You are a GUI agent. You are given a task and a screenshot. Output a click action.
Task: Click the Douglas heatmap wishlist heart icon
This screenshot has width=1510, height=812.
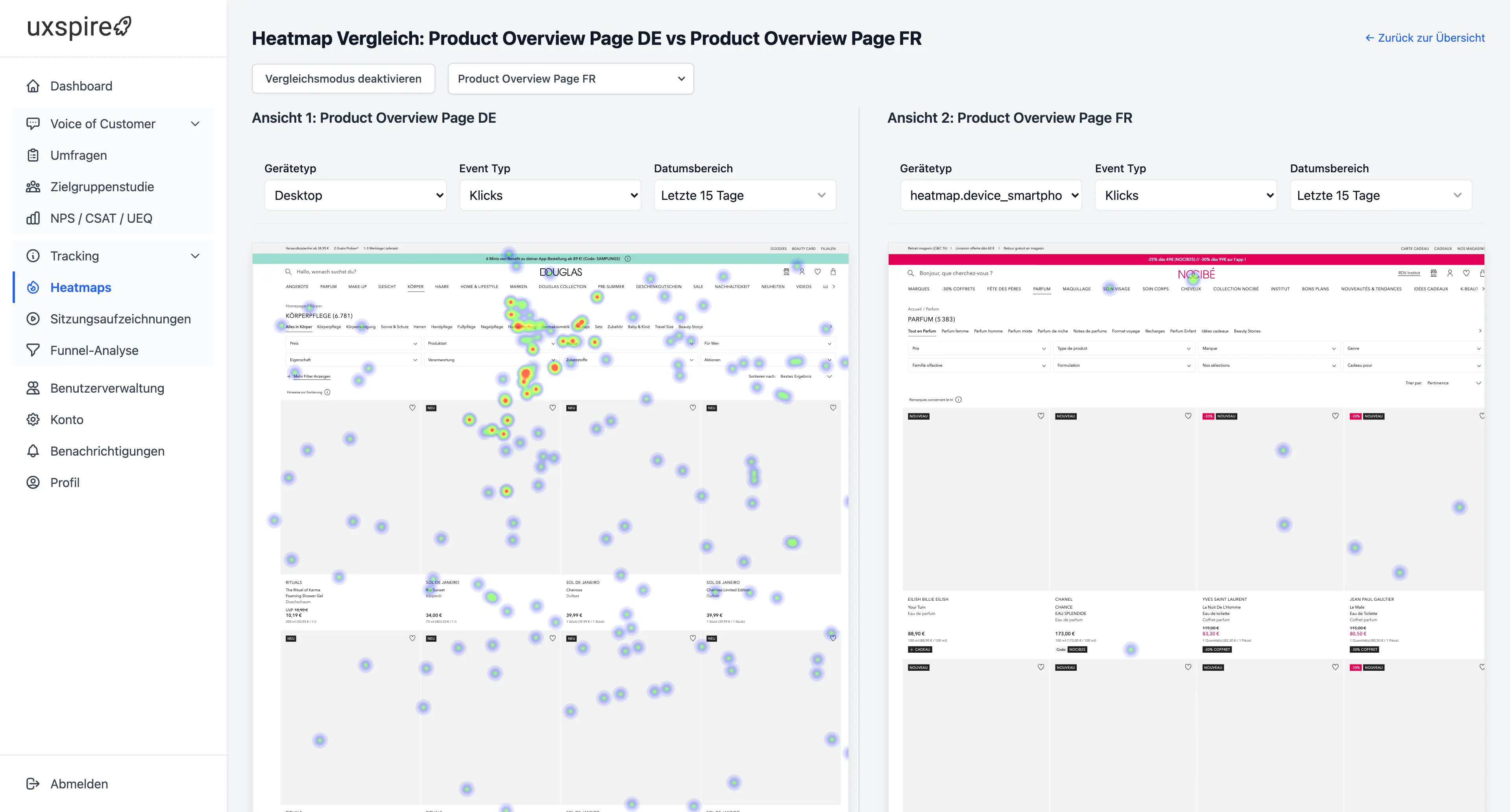(818, 272)
